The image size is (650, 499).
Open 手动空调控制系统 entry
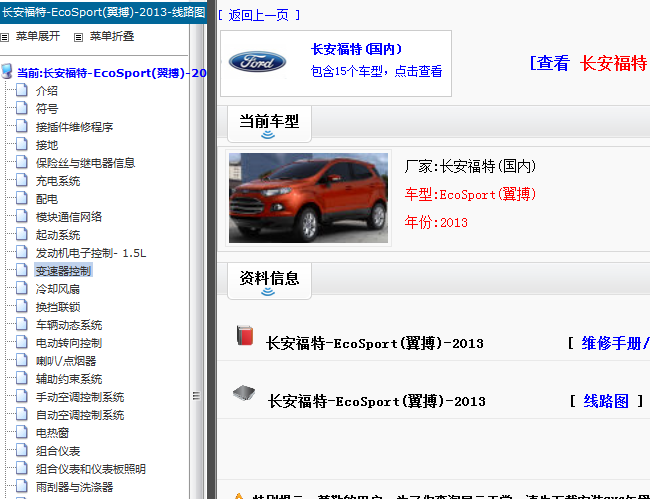click(80, 397)
